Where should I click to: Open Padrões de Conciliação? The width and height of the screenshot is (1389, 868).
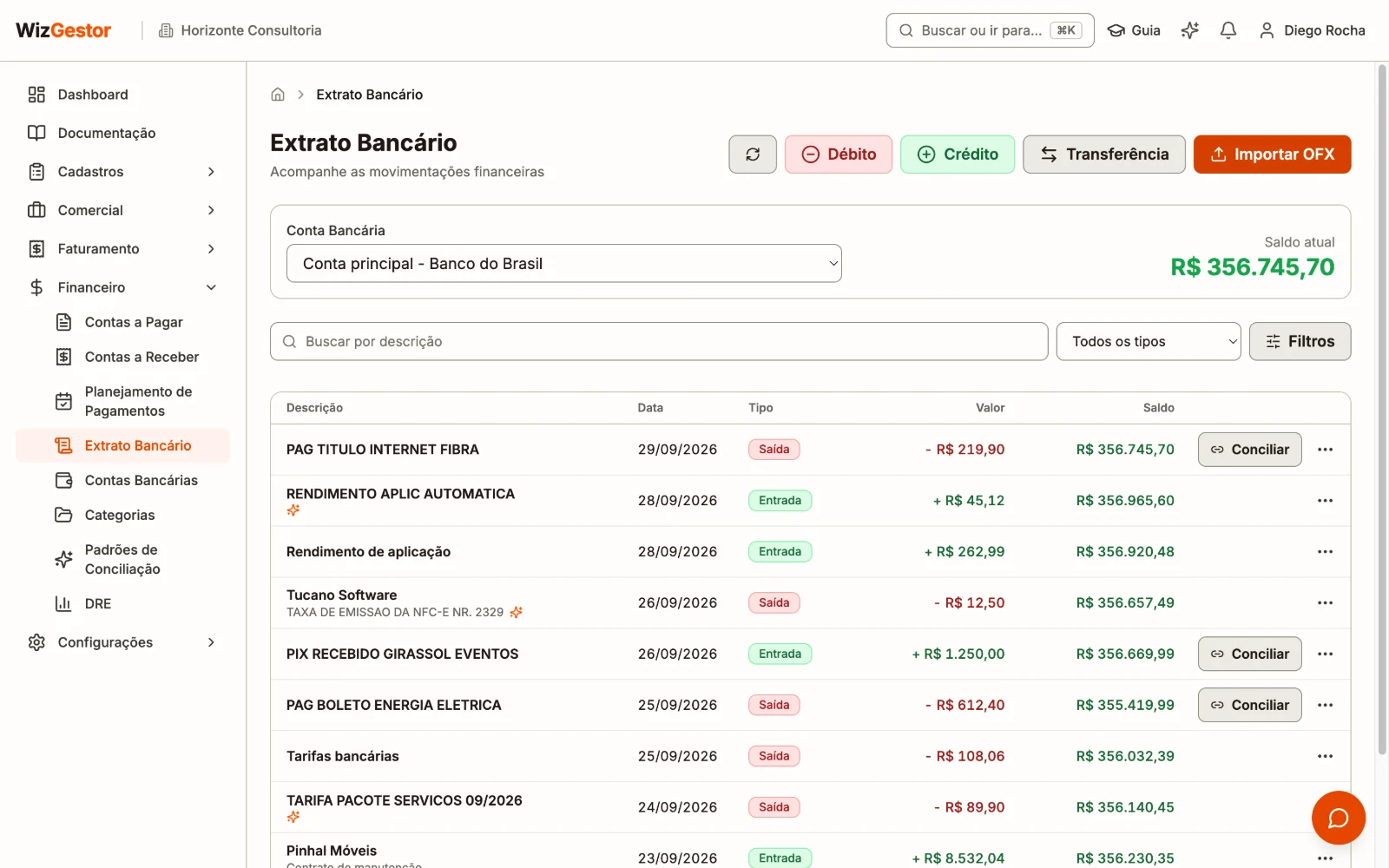click(x=122, y=560)
